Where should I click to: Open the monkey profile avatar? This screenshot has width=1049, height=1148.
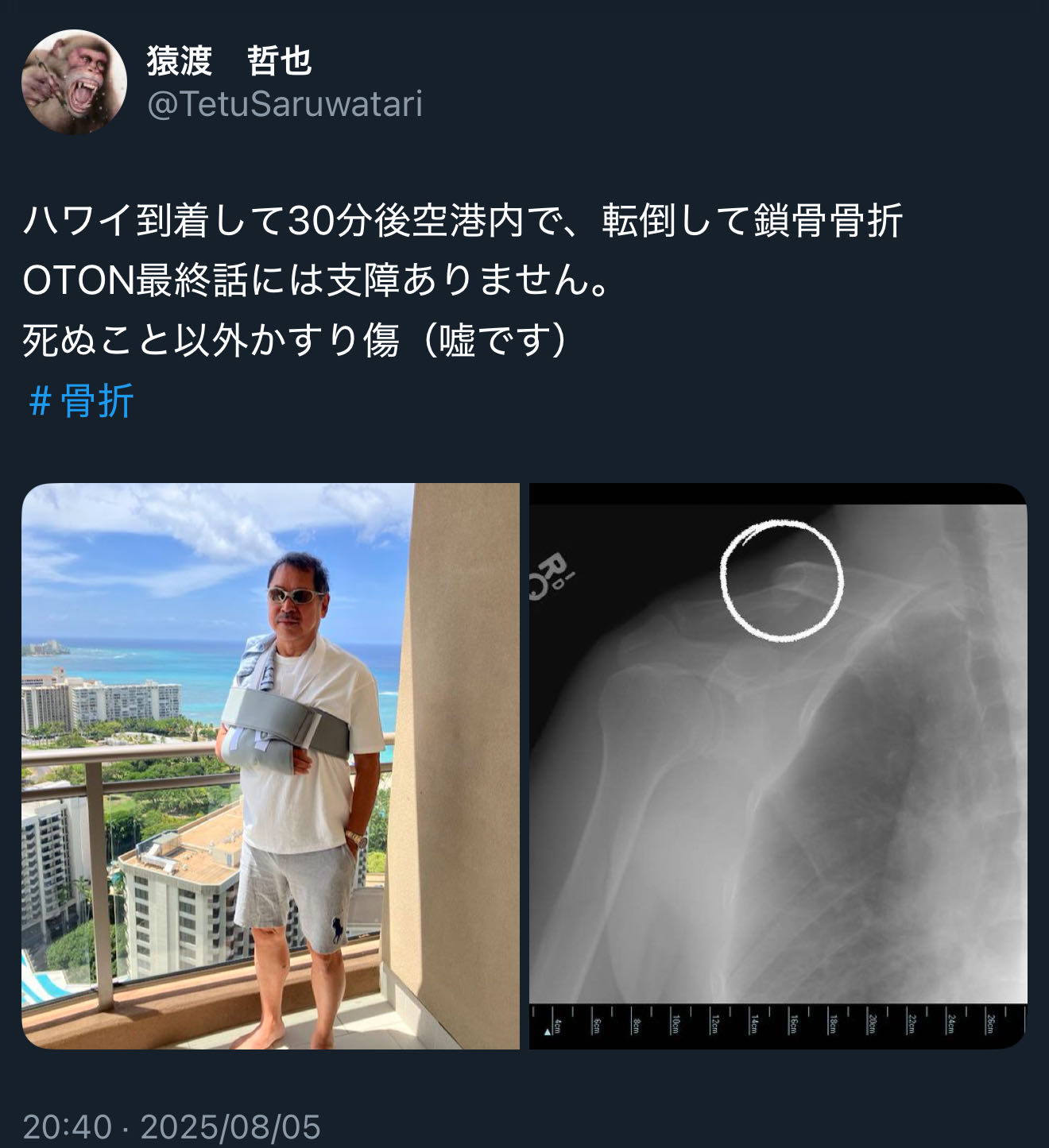pos(74,82)
